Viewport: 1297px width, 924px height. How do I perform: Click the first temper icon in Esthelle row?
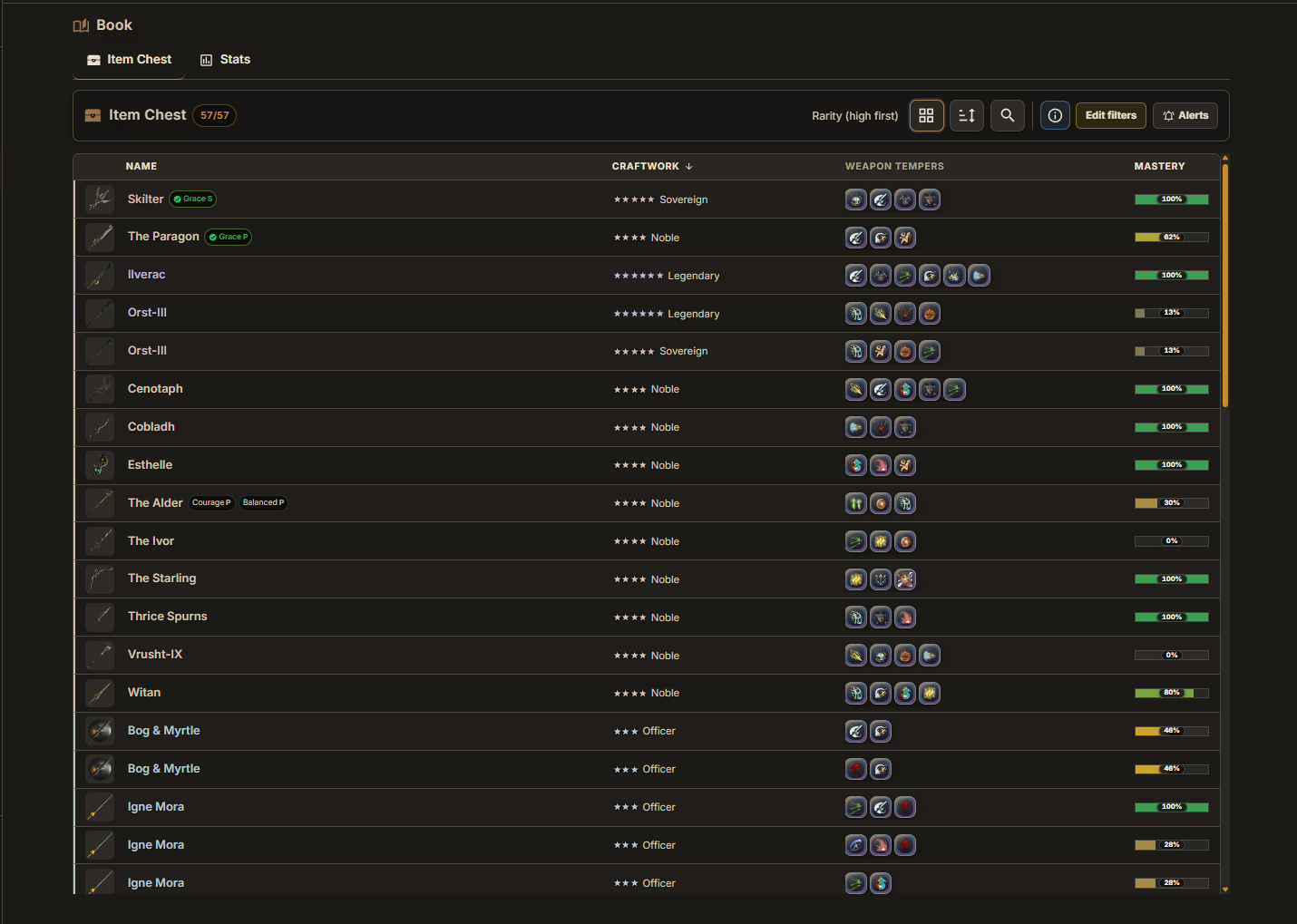(x=856, y=465)
